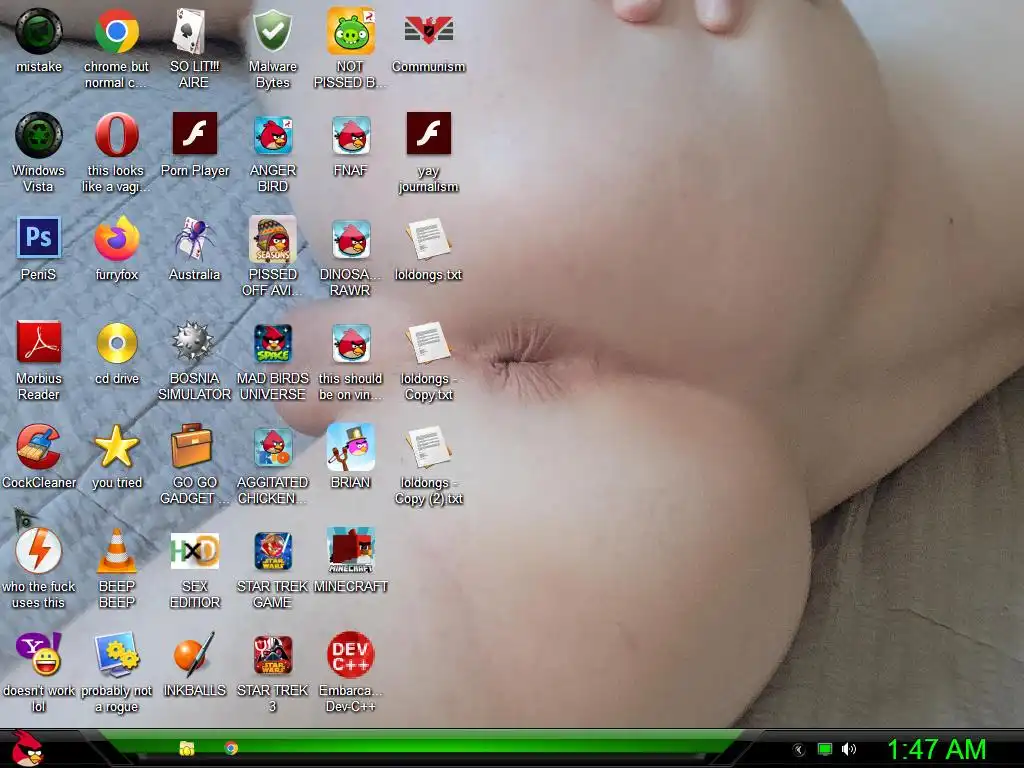Screen dimensions: 1024x768
Task: Open the Angry Bird Start button on the taskbar
Action: coord(27,748)
